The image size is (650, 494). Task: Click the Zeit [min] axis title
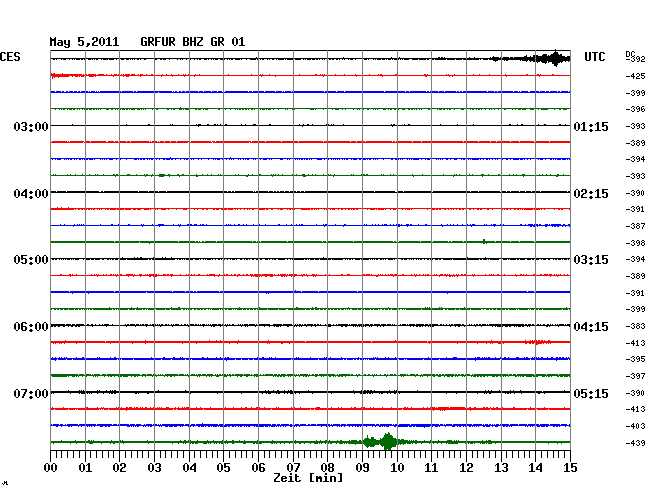308,478
